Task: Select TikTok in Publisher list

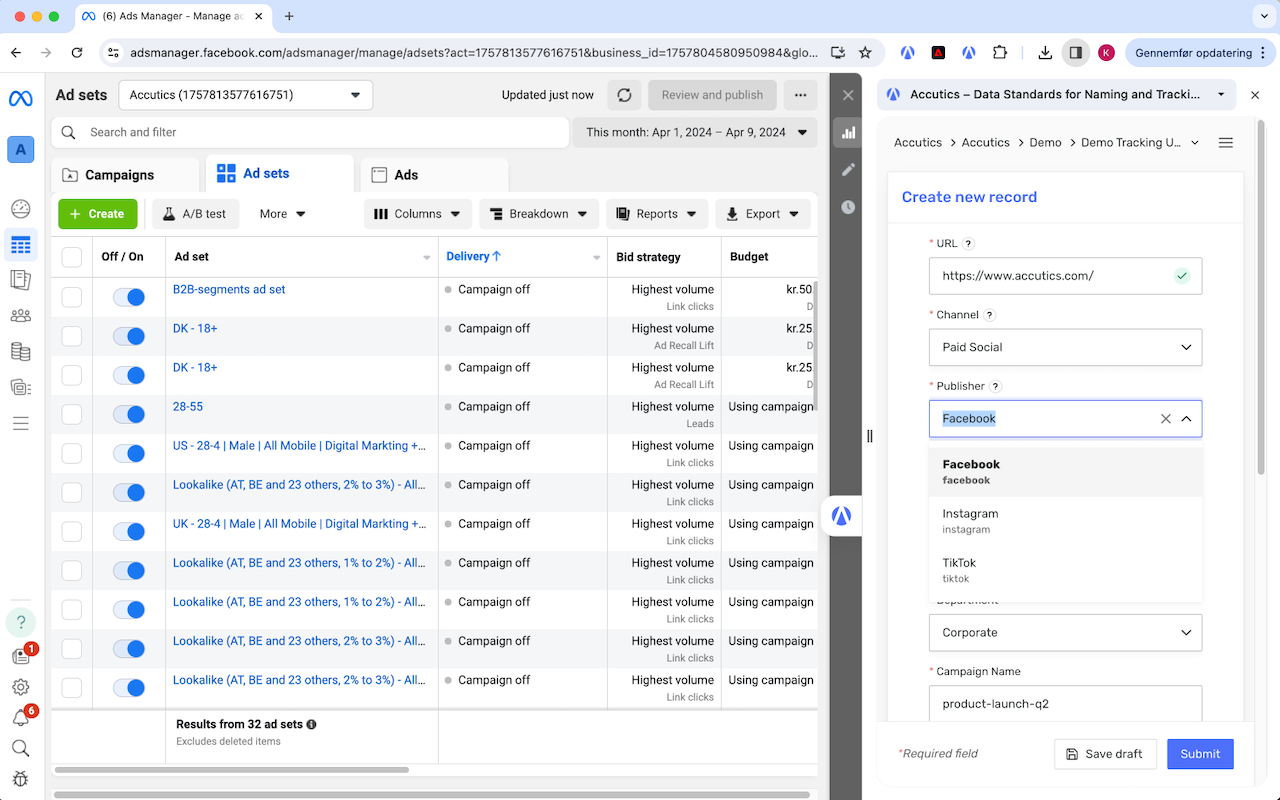Action: pyautogui.click(x=1065, y=570)
